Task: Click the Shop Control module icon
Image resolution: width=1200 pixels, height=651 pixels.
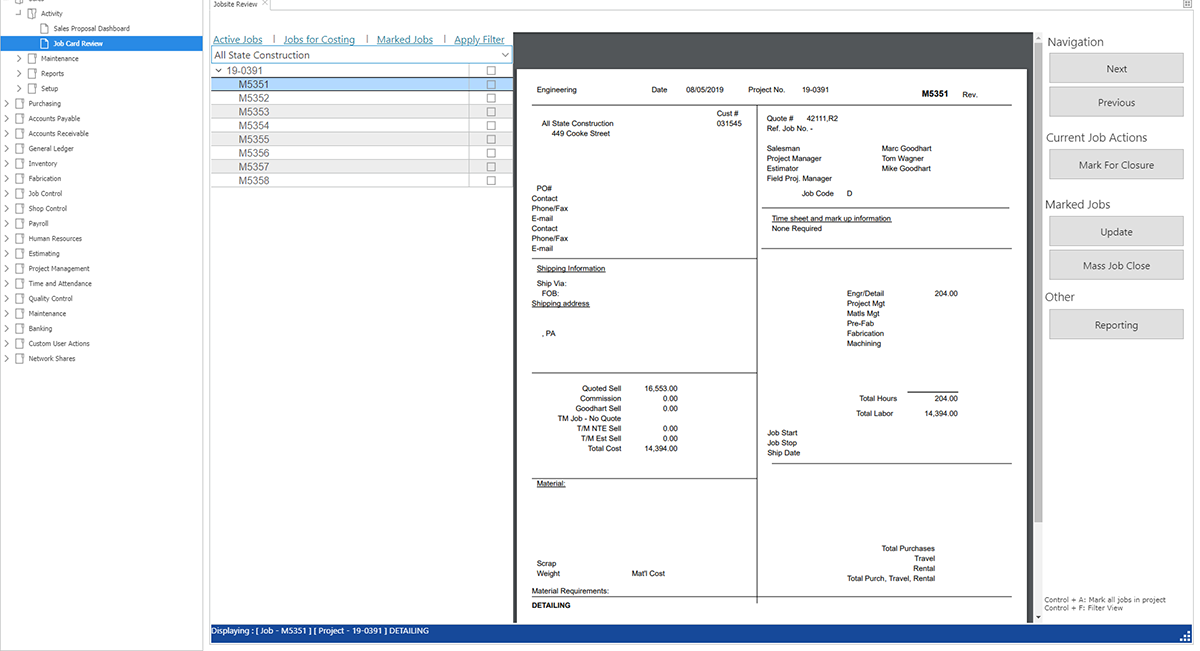Action: [x=20, y=209]
